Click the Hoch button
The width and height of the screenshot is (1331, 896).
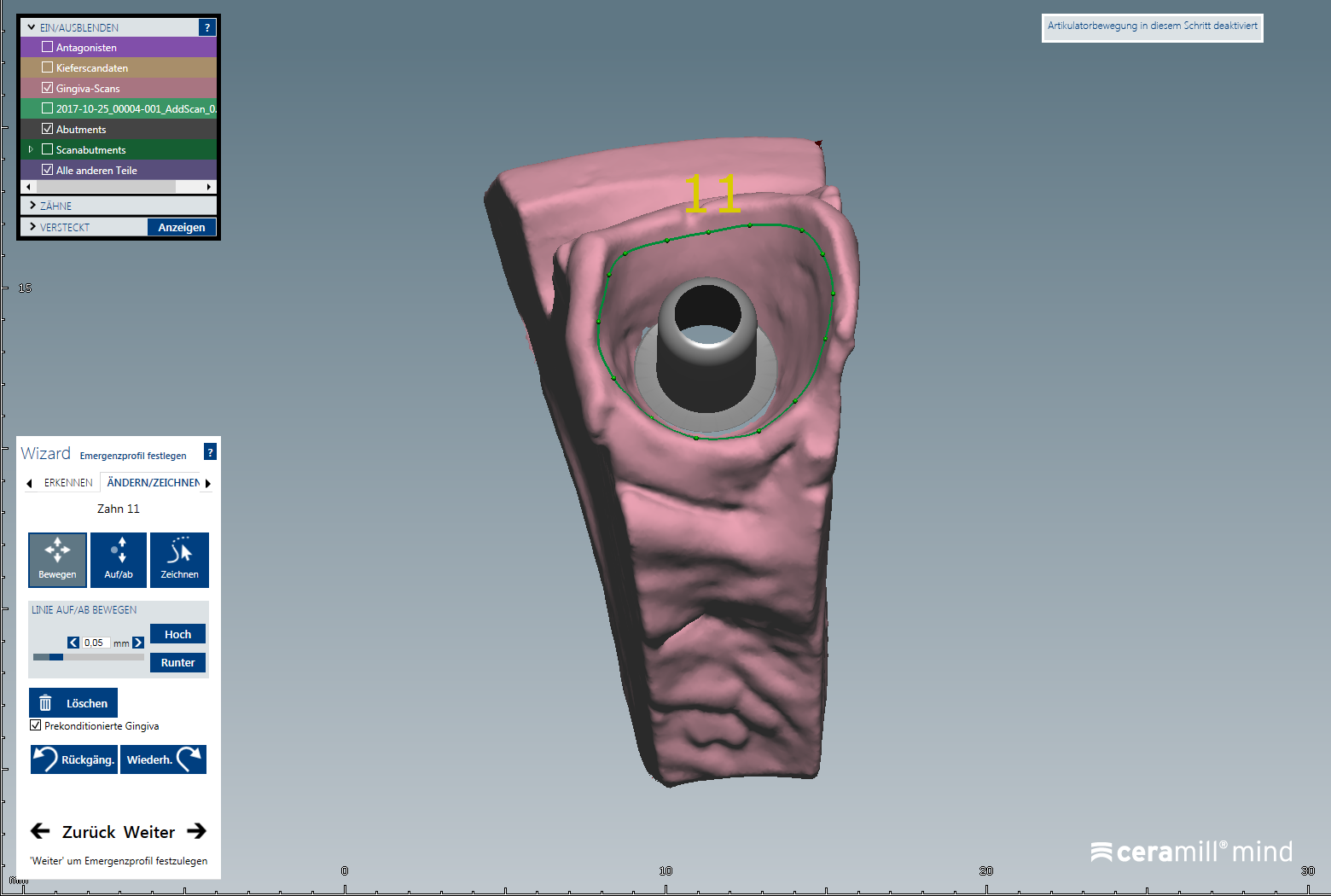click(x=177, y=634)
